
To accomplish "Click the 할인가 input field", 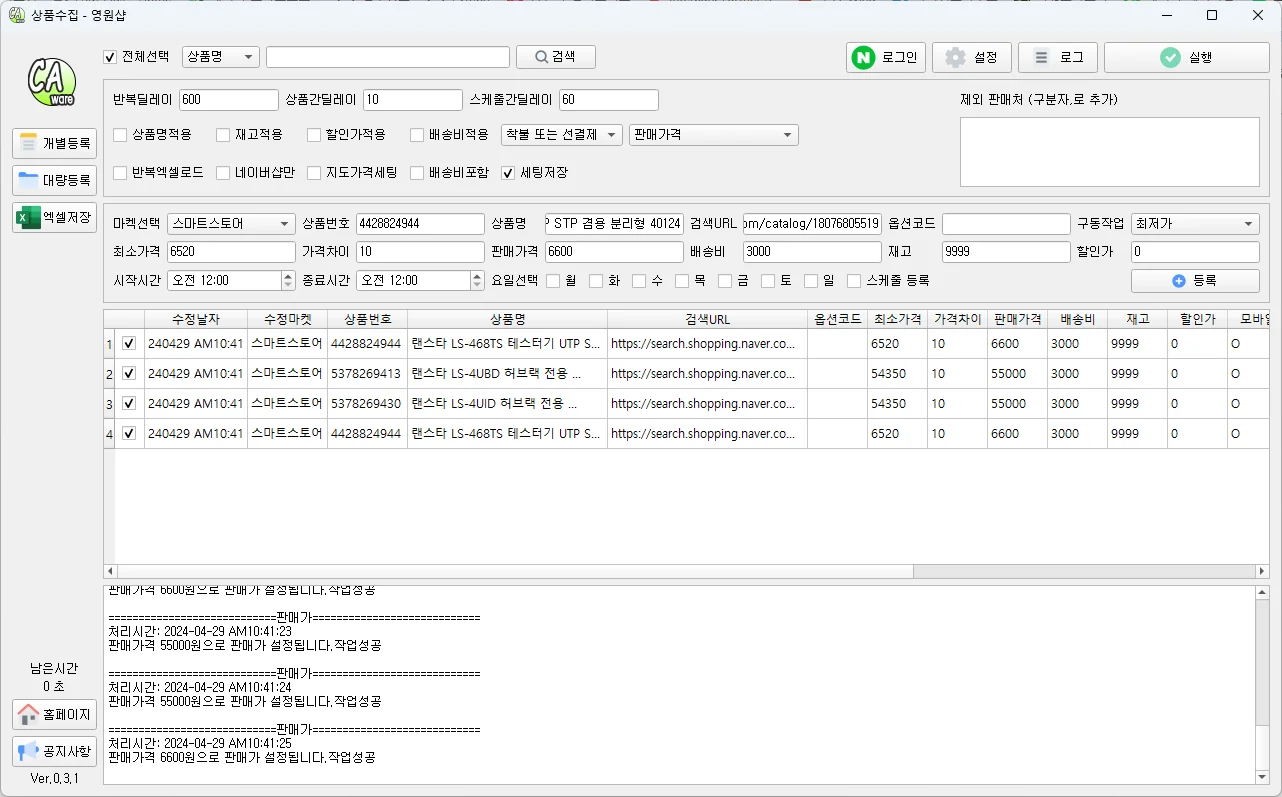I will point(1195,252).
